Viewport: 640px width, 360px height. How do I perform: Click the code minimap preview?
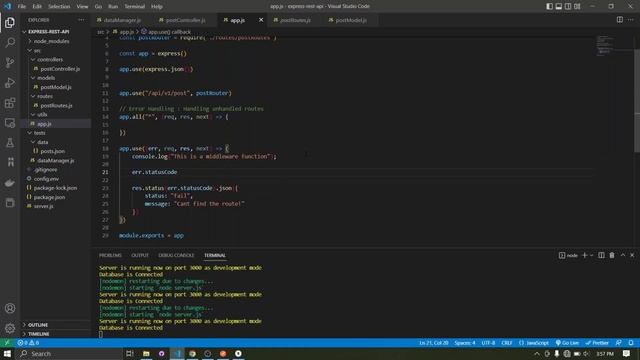pos(605,45)
